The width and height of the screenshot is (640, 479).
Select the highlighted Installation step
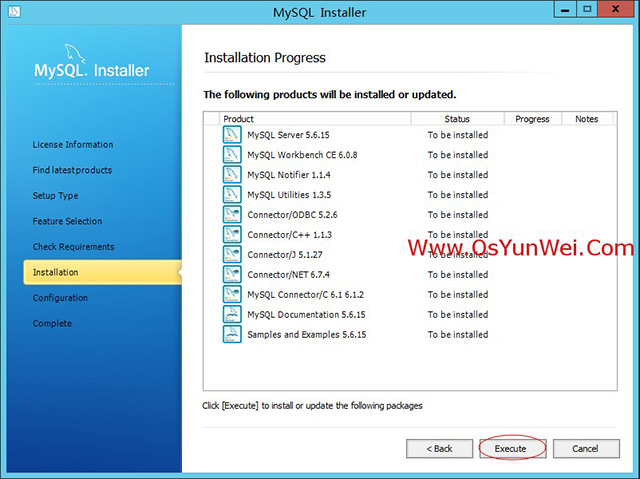pyautogui.click(x=102, y=272)
